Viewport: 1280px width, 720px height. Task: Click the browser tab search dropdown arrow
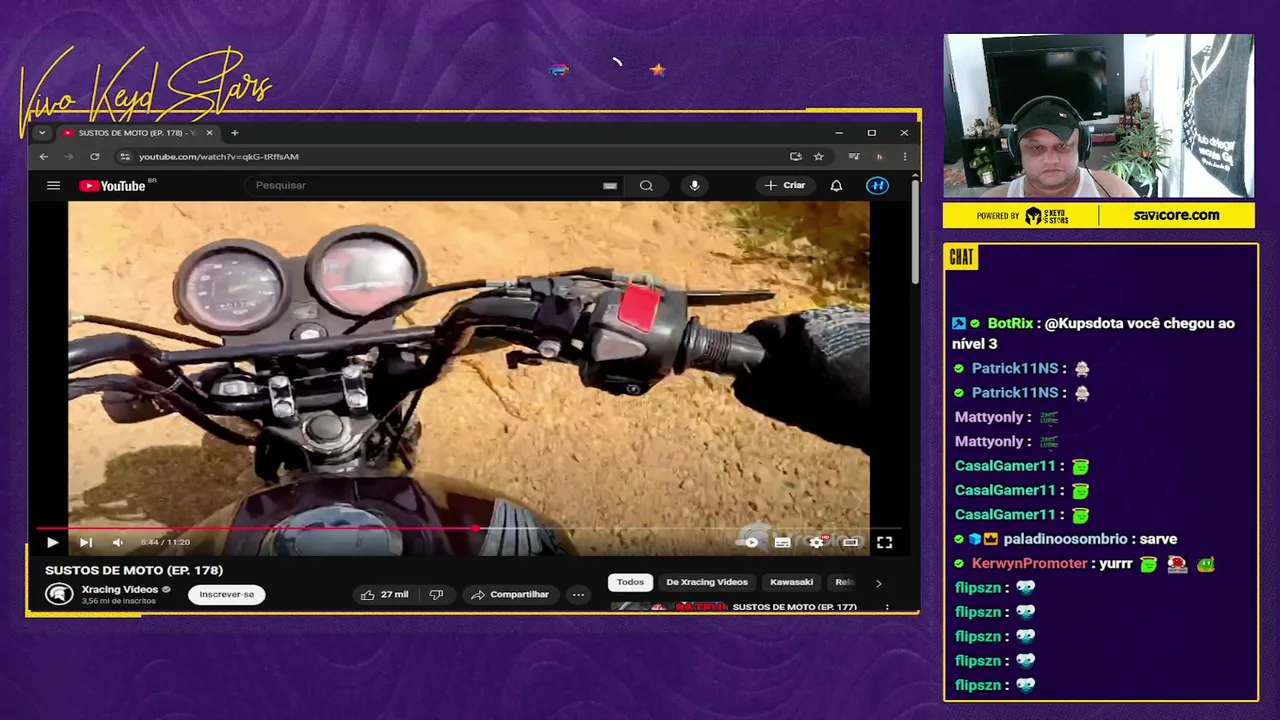[x=41, y=133]
